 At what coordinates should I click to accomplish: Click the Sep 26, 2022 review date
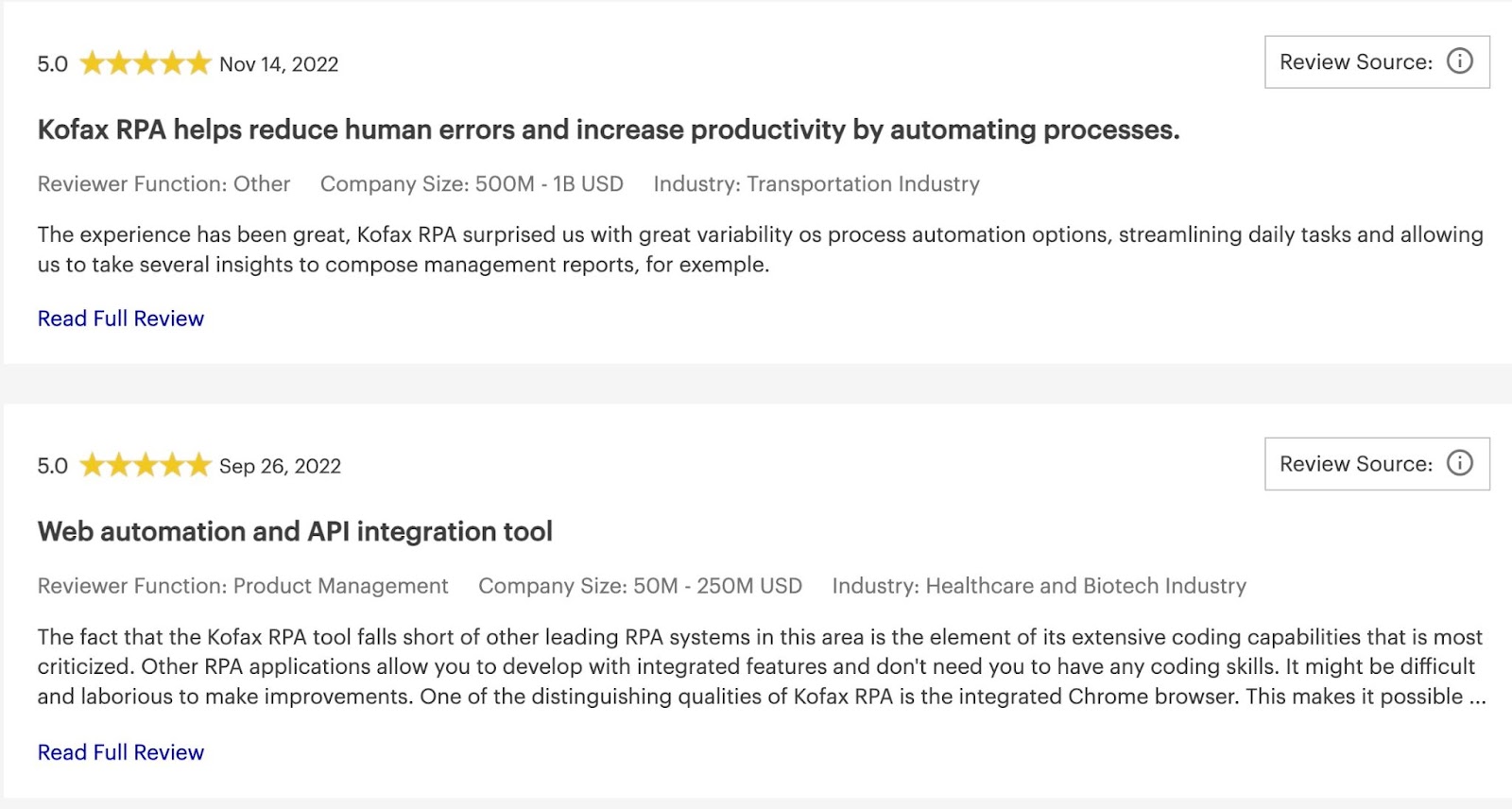coord(281,465)
